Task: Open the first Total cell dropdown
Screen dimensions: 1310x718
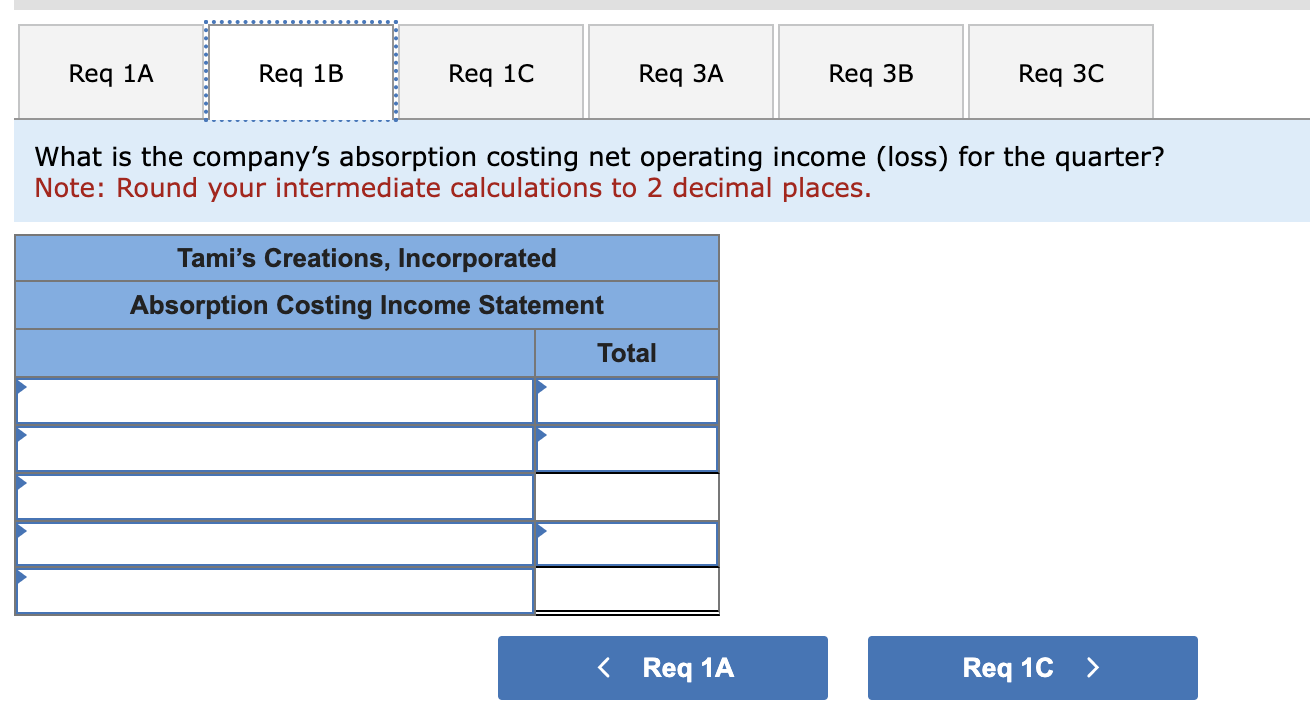Action: tap(626, 400)
